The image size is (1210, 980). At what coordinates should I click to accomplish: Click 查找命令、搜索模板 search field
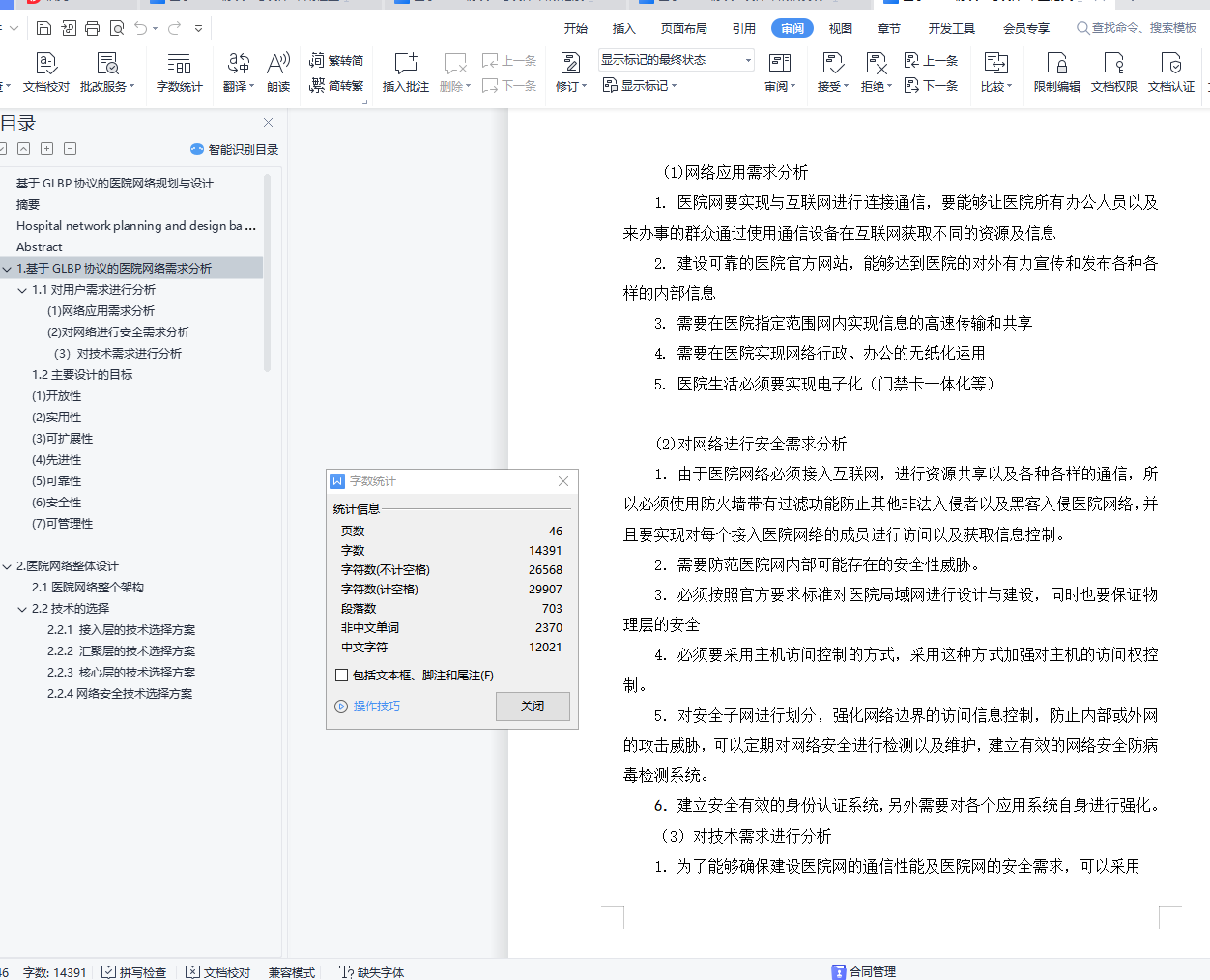[x=1138, y=28]
